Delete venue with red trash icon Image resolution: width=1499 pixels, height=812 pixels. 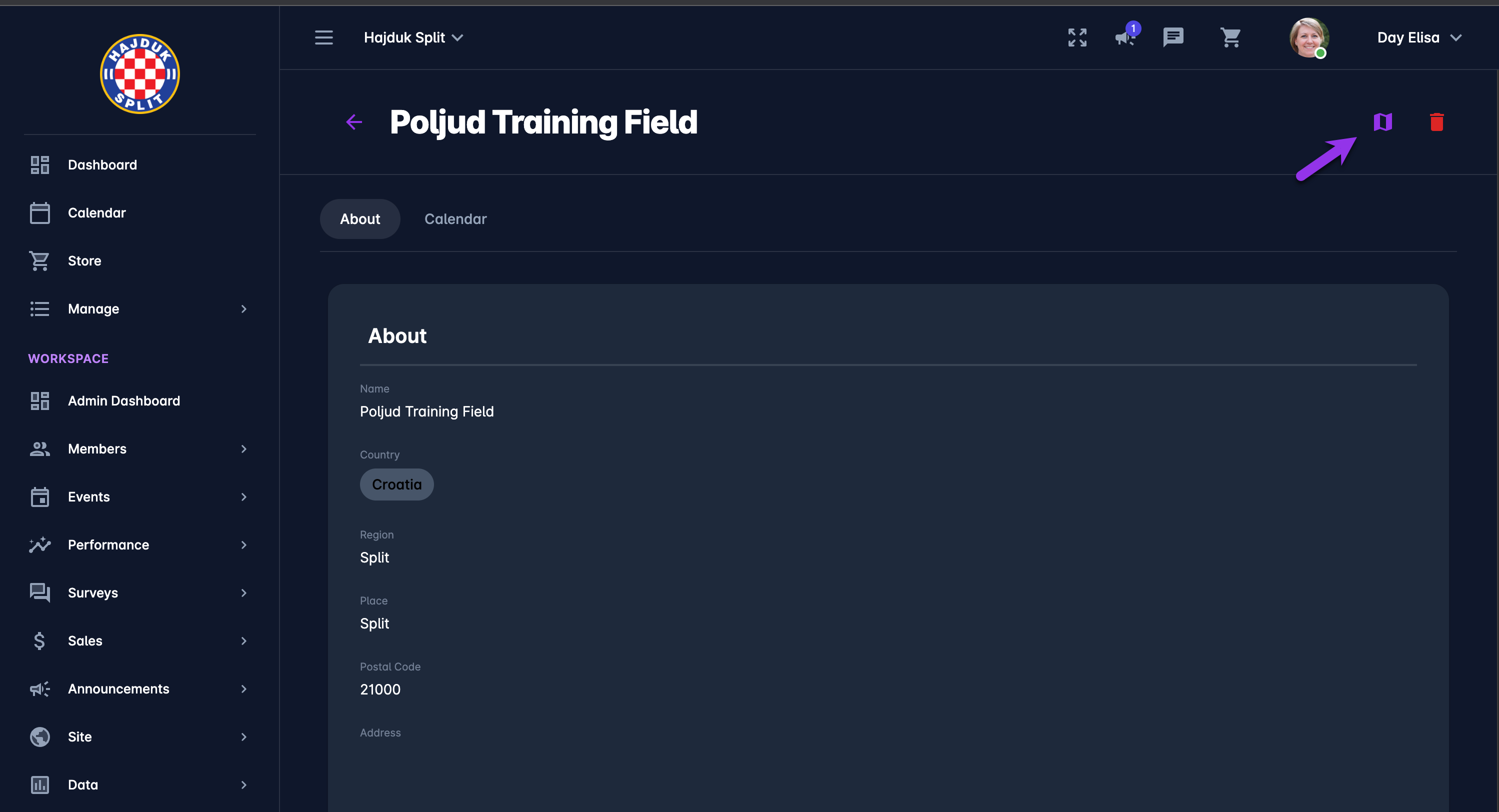pos(1436,122)
